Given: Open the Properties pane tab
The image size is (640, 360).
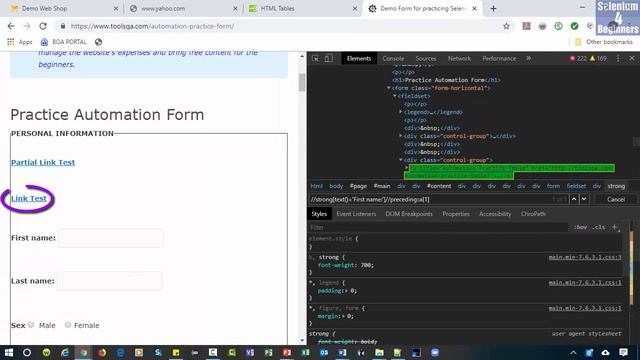Looking at the screenshot, I should point(456,214).
